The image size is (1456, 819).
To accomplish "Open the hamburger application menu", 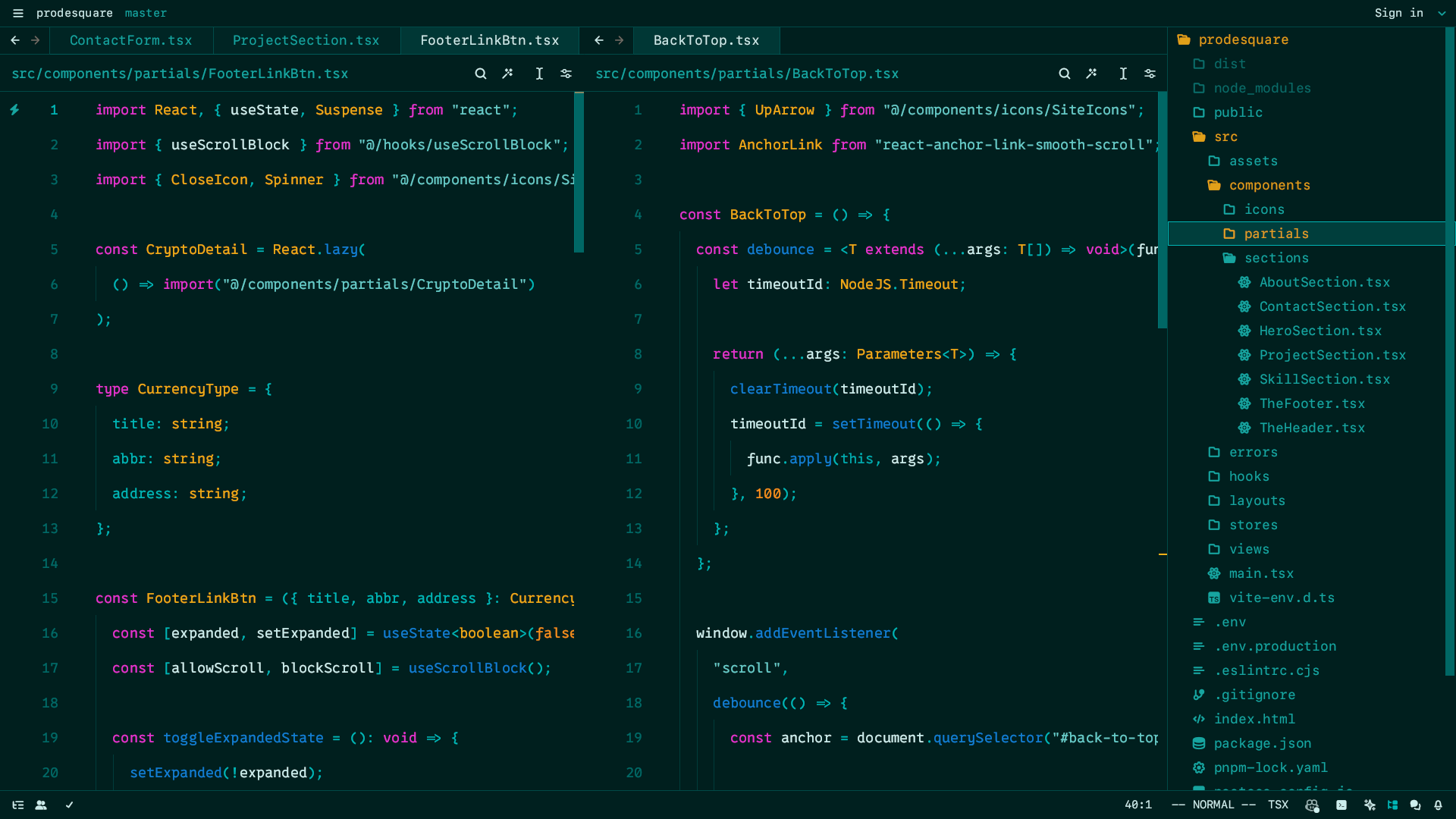I will pyautogui.click(x=18, y=13).
